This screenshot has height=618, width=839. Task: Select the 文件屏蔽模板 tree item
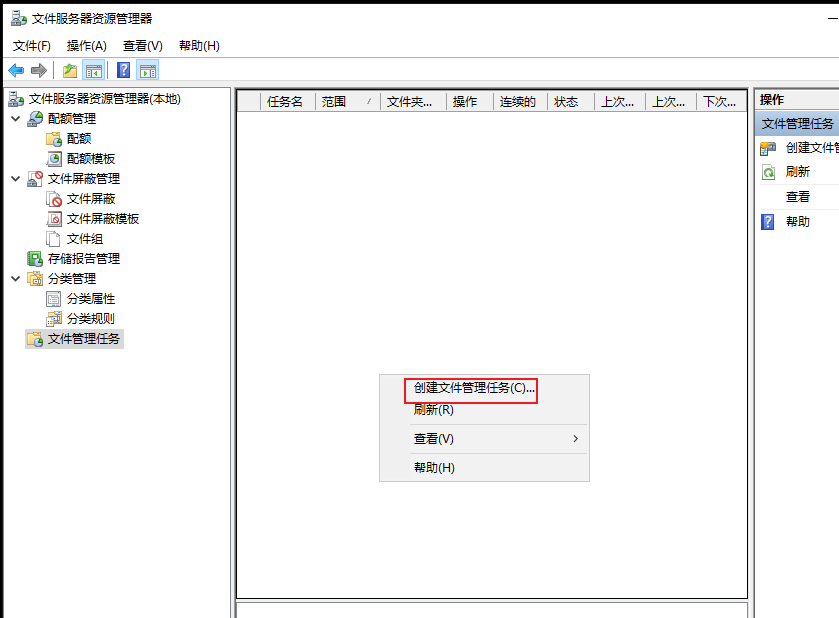[x=103, y=219]
